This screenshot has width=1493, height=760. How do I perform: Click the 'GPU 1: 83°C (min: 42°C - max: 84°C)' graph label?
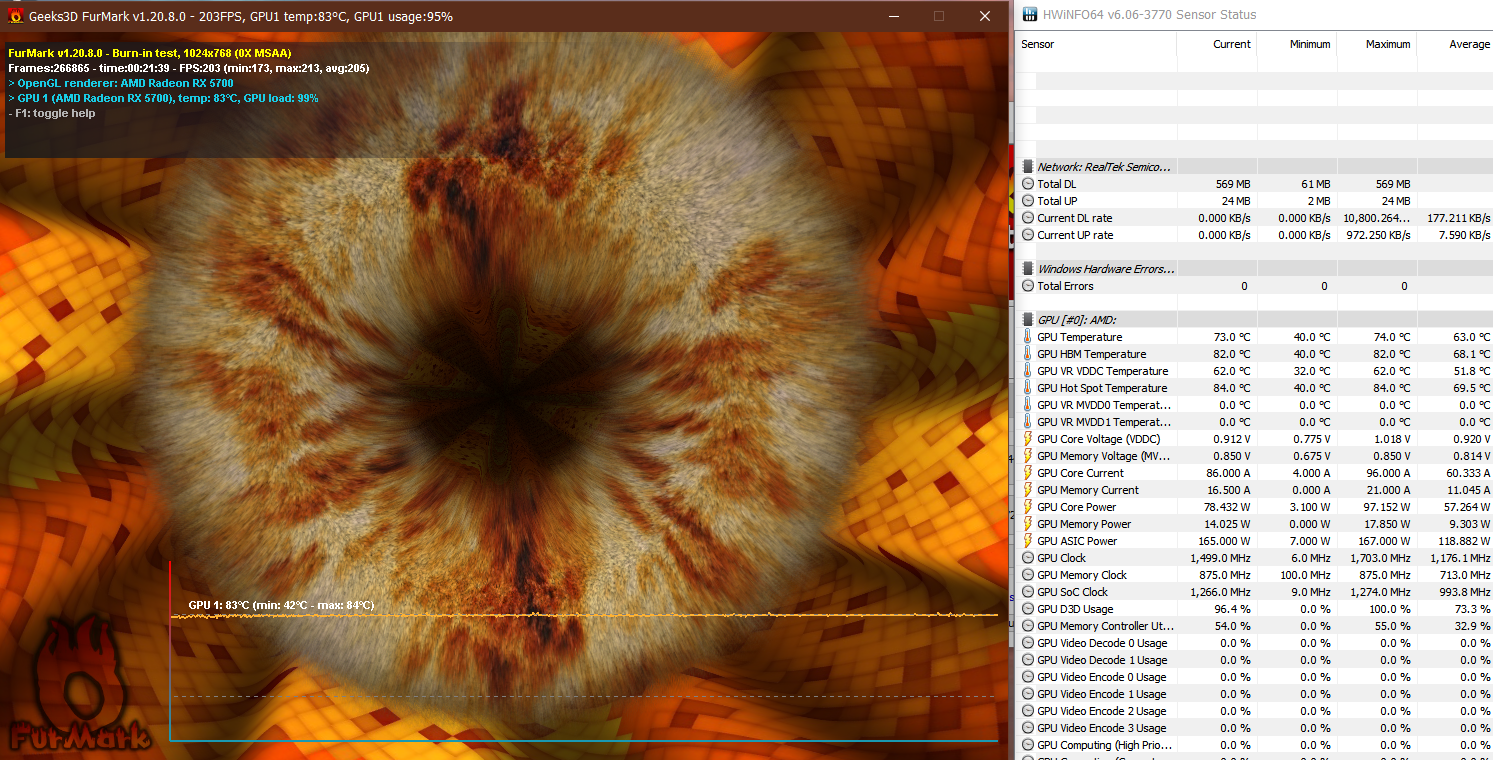click(x=281, y=605)
